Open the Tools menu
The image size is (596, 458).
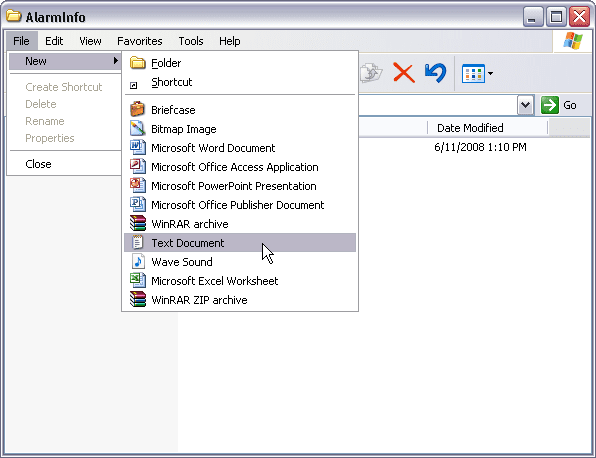tap(191, 41)
